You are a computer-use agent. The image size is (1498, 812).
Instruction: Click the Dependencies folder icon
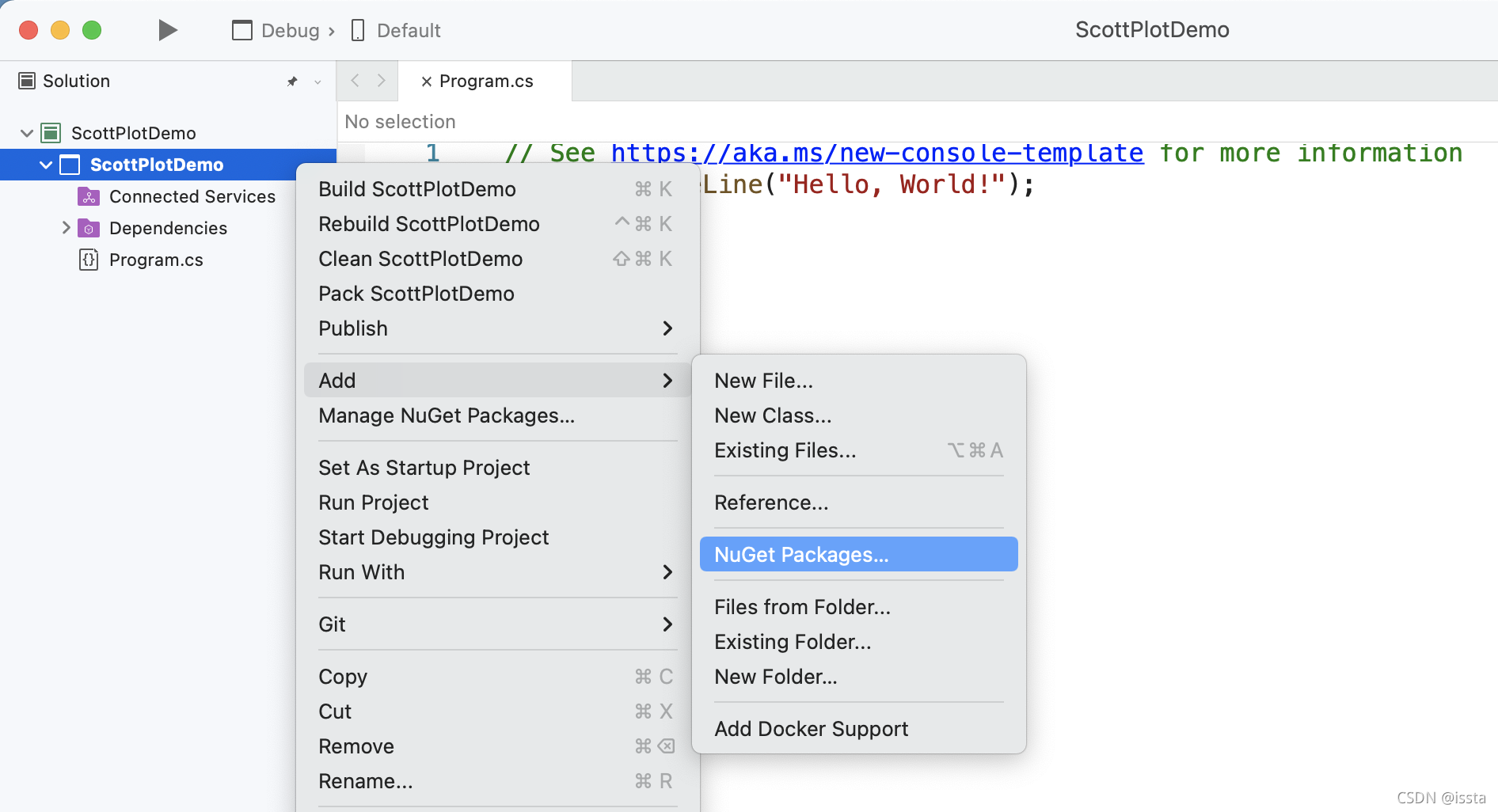(89, 228)
